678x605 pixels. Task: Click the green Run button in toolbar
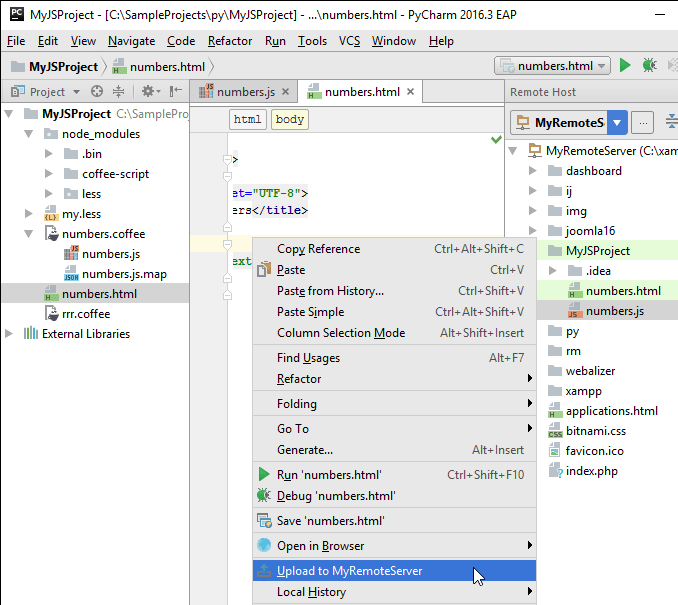pyautogui.click(x=624, y=65)
